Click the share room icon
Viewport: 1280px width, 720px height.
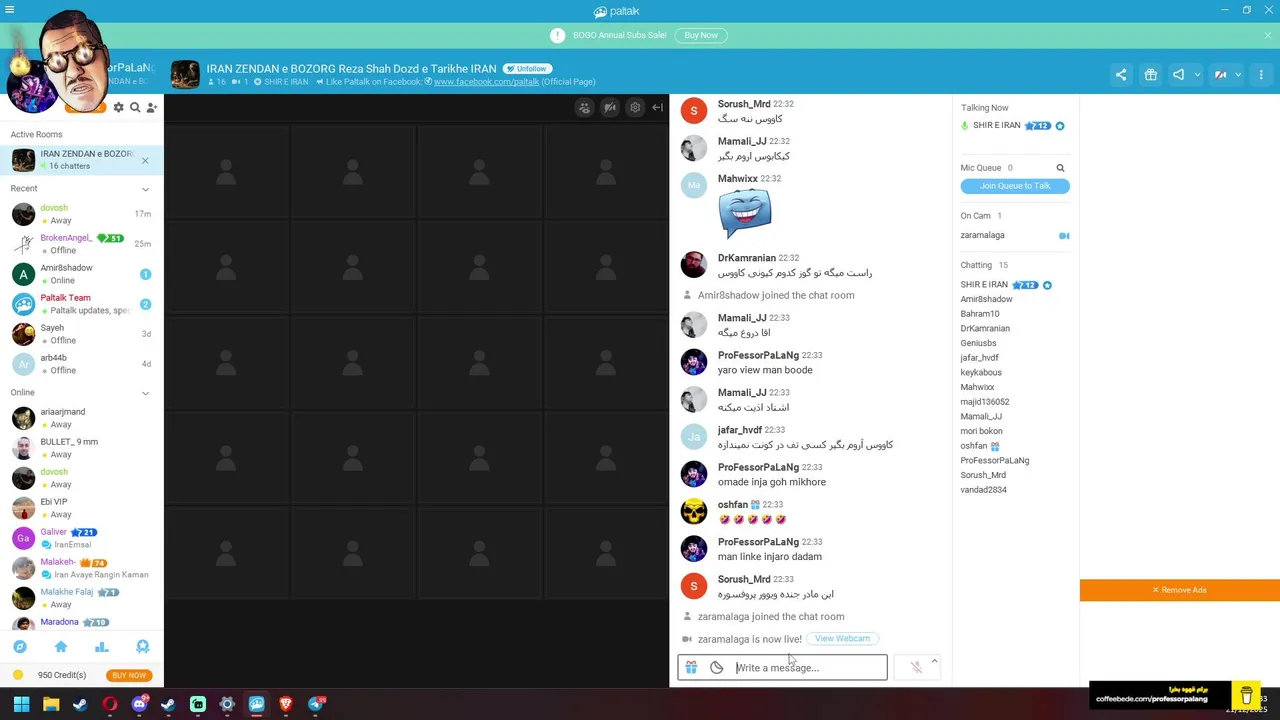1121,75
